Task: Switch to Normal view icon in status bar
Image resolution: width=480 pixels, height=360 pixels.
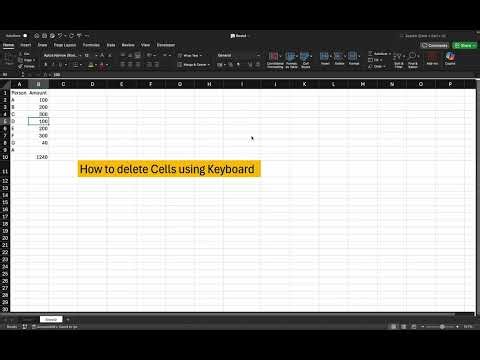Action: coord(394,327)
